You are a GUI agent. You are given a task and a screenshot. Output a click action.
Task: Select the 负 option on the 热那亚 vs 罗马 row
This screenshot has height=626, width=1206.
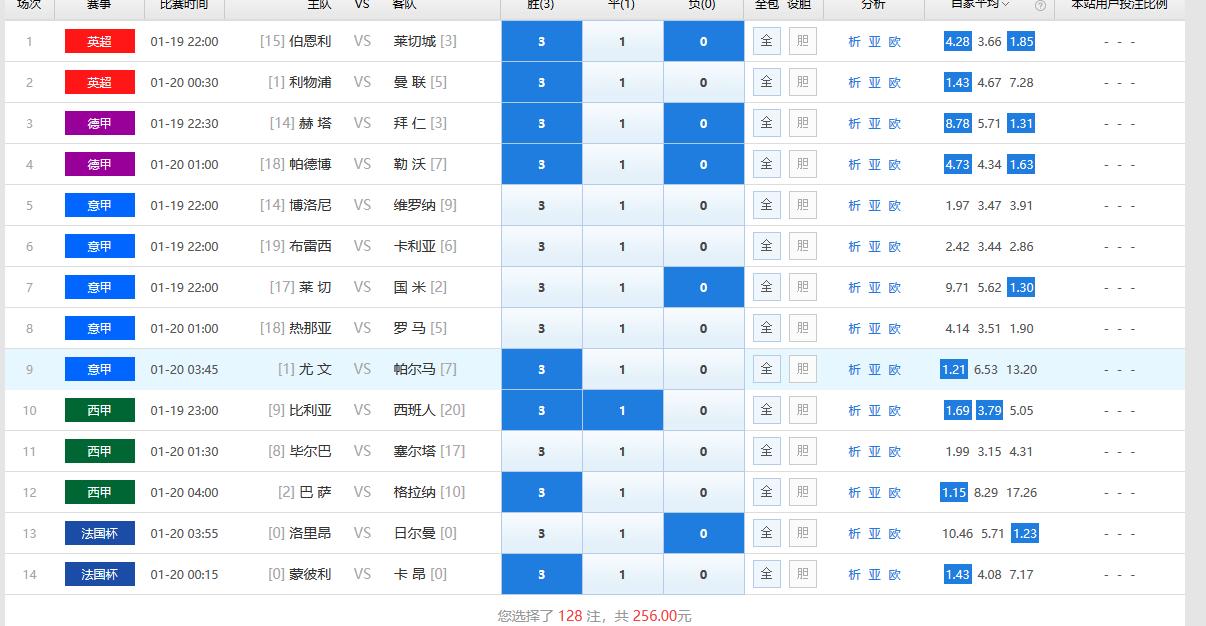pyautogui.click(x=703, y=328)
